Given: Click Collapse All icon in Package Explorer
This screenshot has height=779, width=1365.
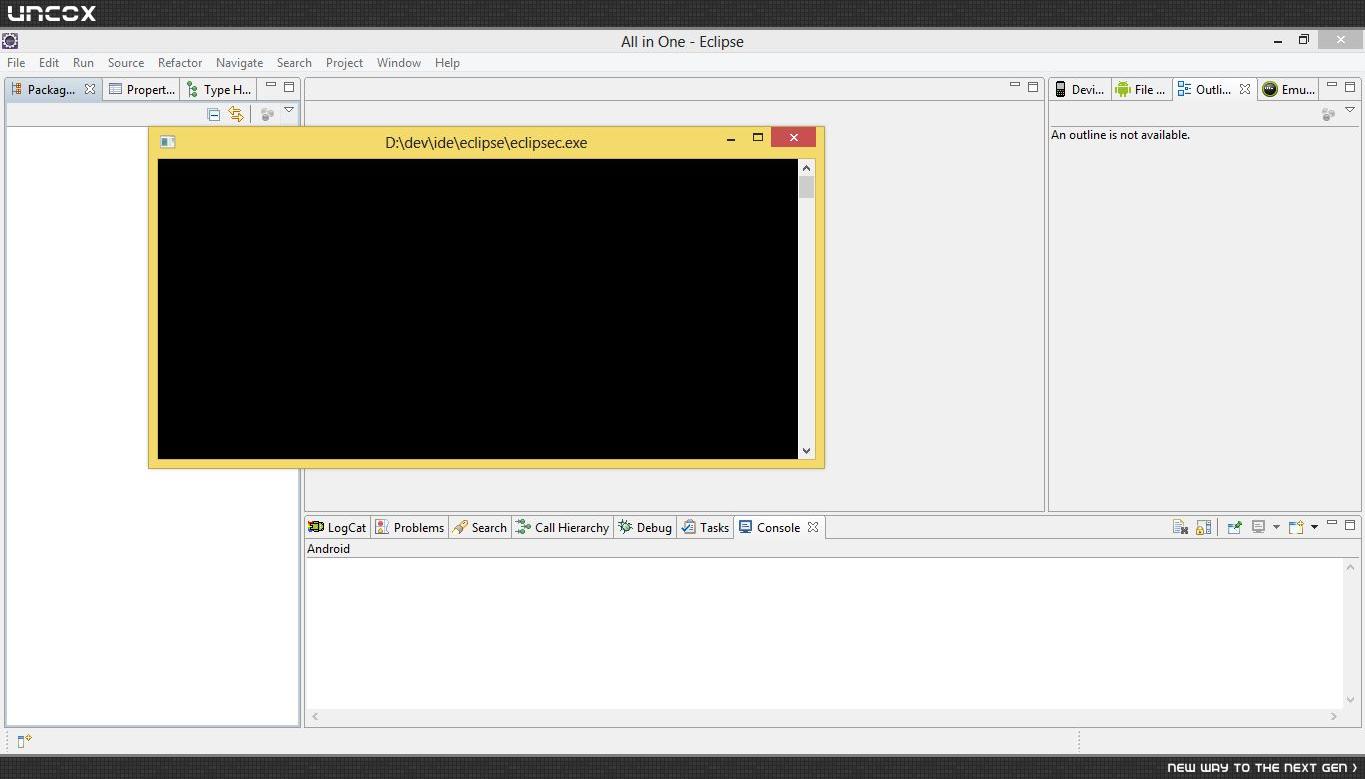Looking at the screenshot, I should click(x=214, y=114).
